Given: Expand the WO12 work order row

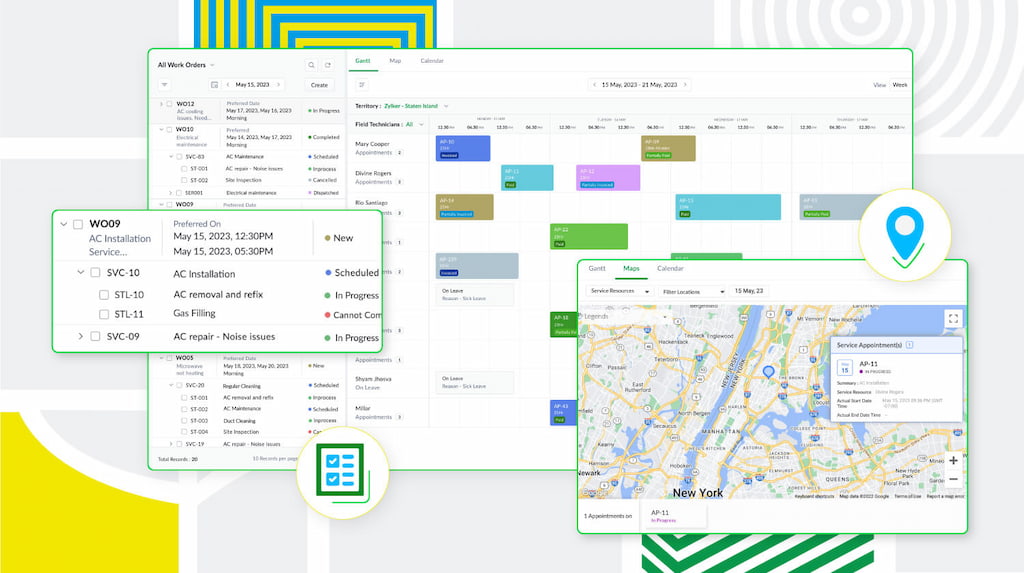Looking at the screenshot, I should click(161, 103).
